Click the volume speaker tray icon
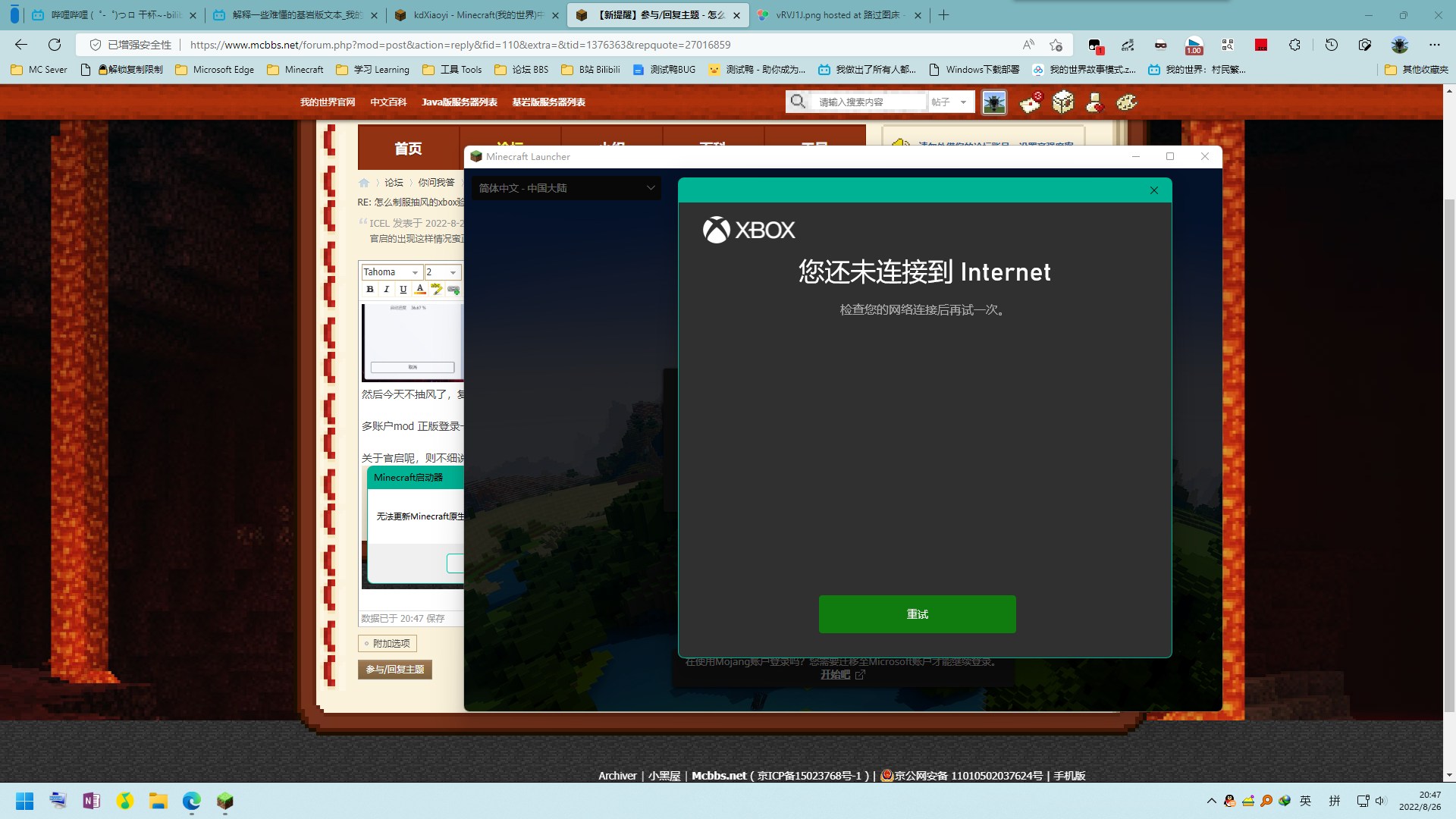This screenshot has height=819, width=1456. pos(1379,801)
